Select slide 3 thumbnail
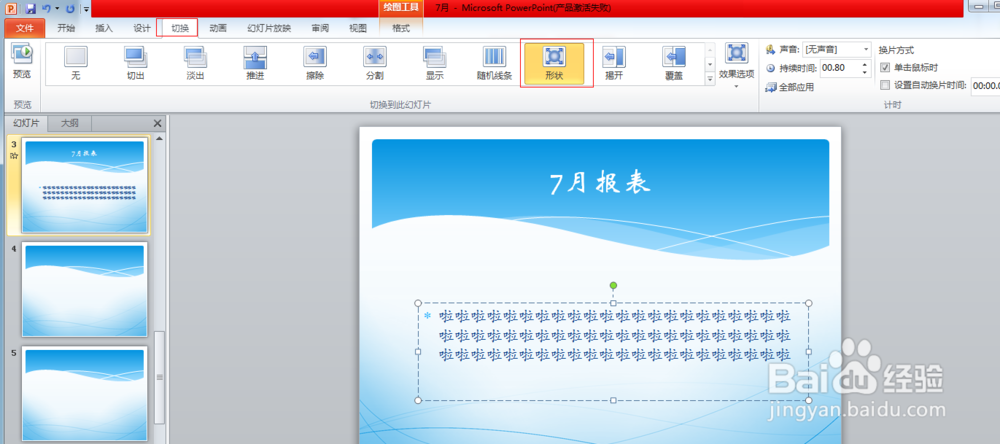Screen dimensions: 1000x444 [84, 186]
